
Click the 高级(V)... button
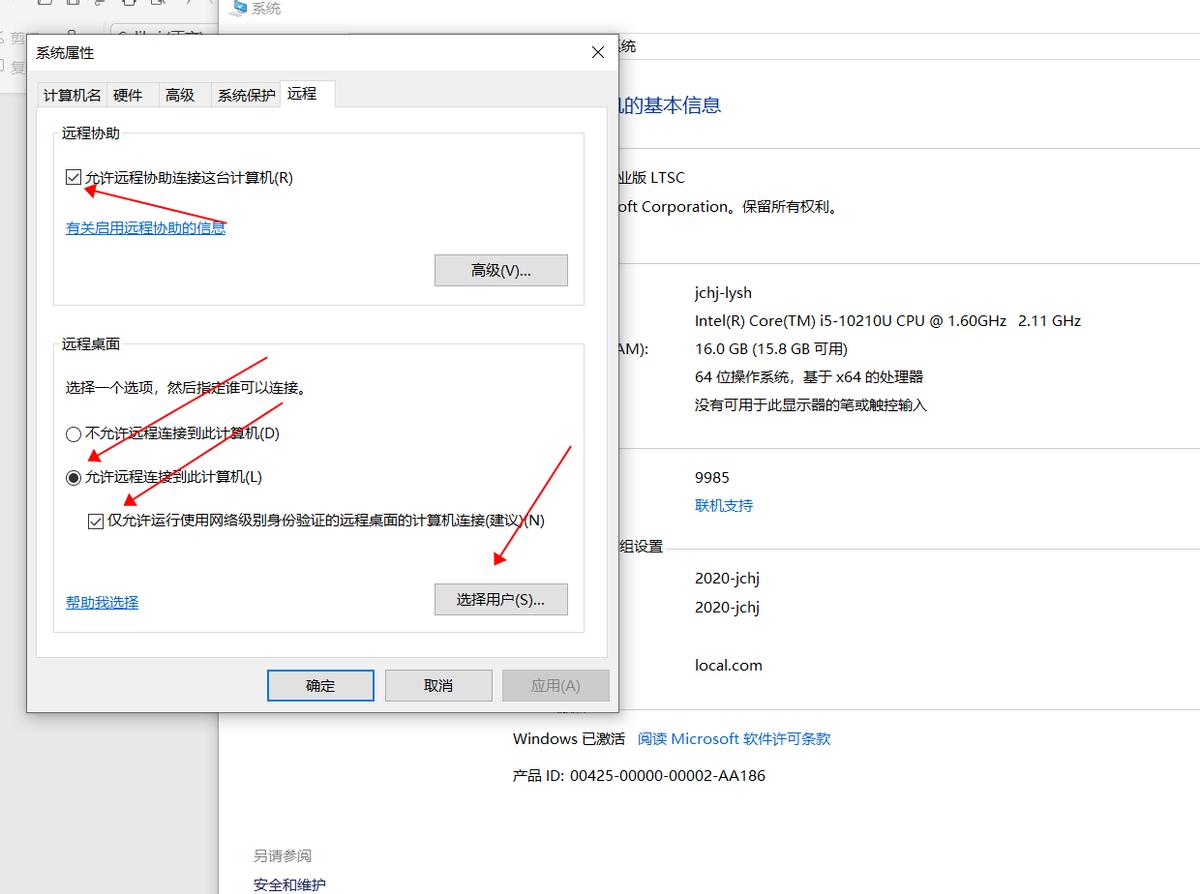(501, 270)
